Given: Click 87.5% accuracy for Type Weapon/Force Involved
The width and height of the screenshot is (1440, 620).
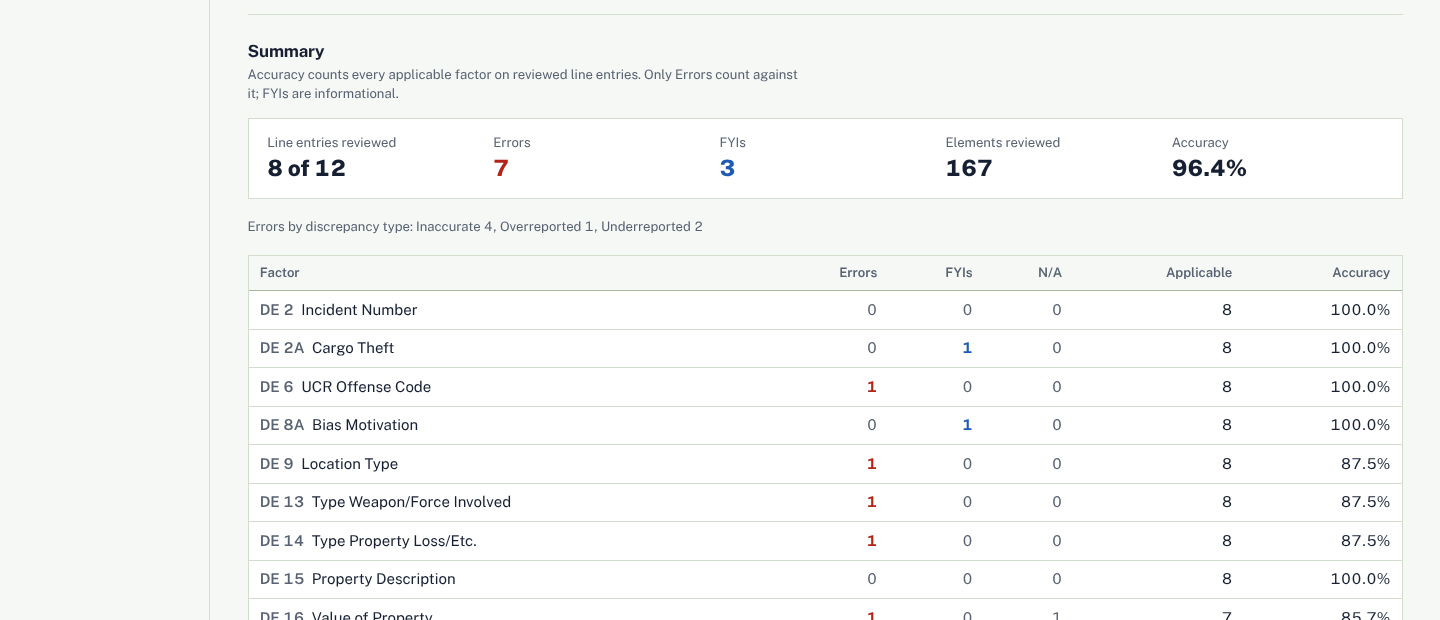Looking at the screenshot, I should [x=1365, y=502].
